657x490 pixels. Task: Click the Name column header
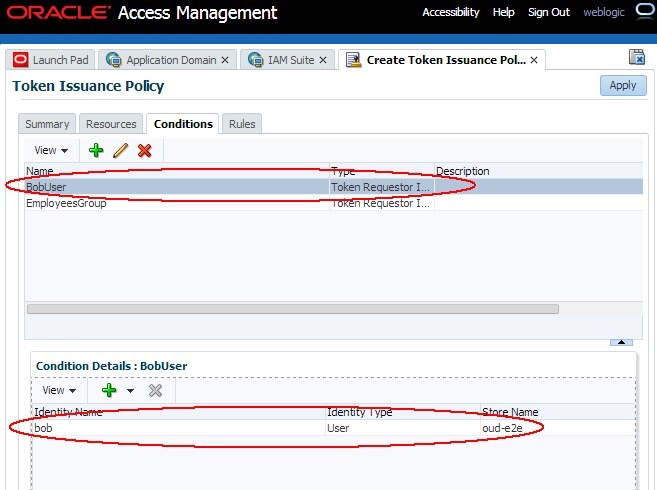(x=177, y=171)
